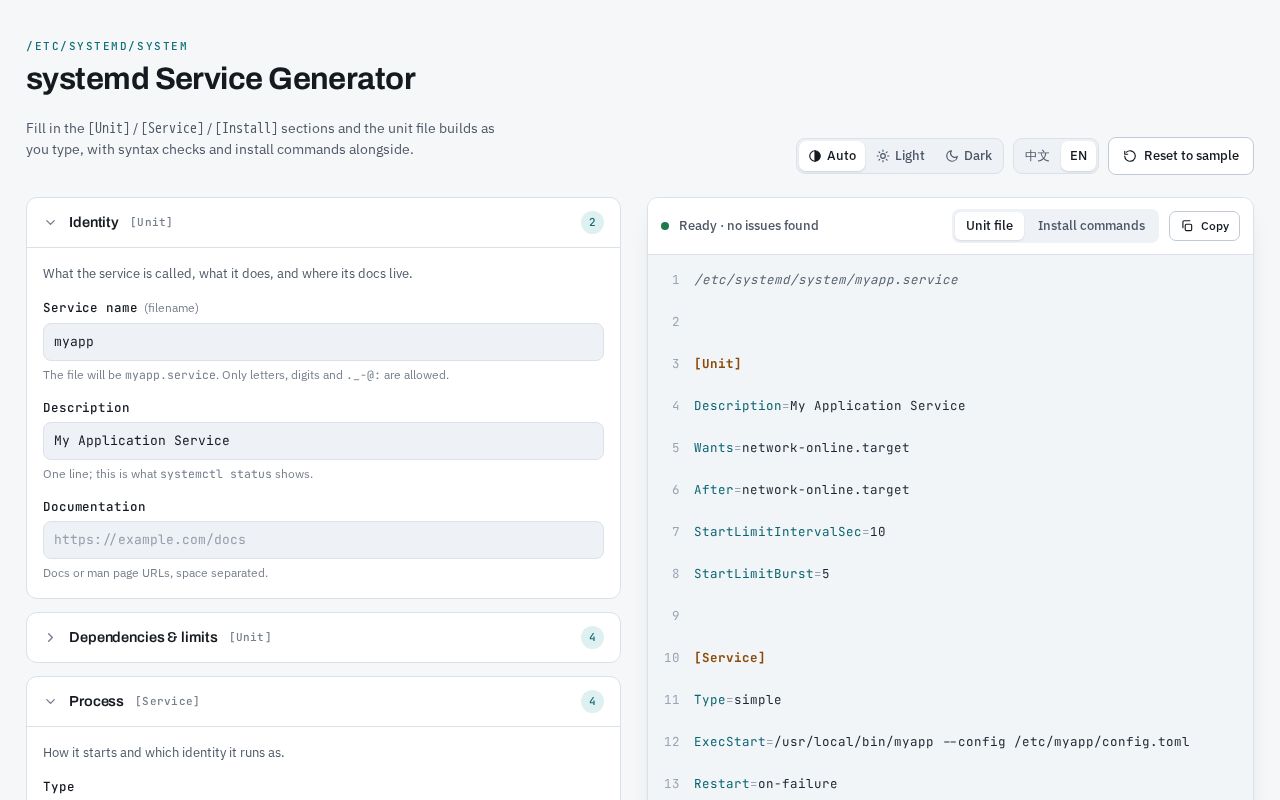The height and width of the screenshot is (800, 1280).
Task: Click 'Ready · no issues found' status text
Action: pyautogui.click(x=749, y=226)
